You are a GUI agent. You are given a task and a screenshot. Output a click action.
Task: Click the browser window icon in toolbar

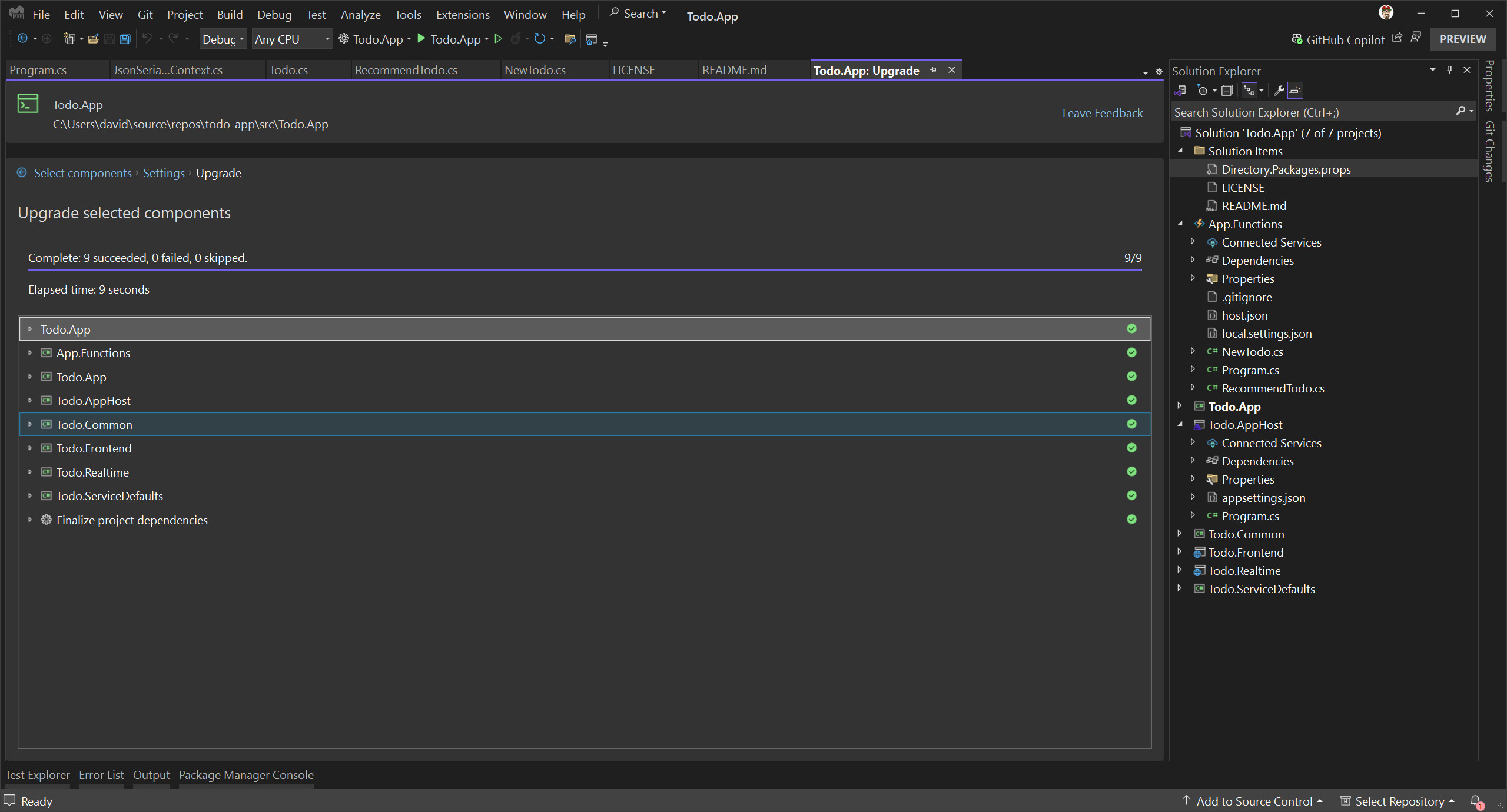(592, 39)
